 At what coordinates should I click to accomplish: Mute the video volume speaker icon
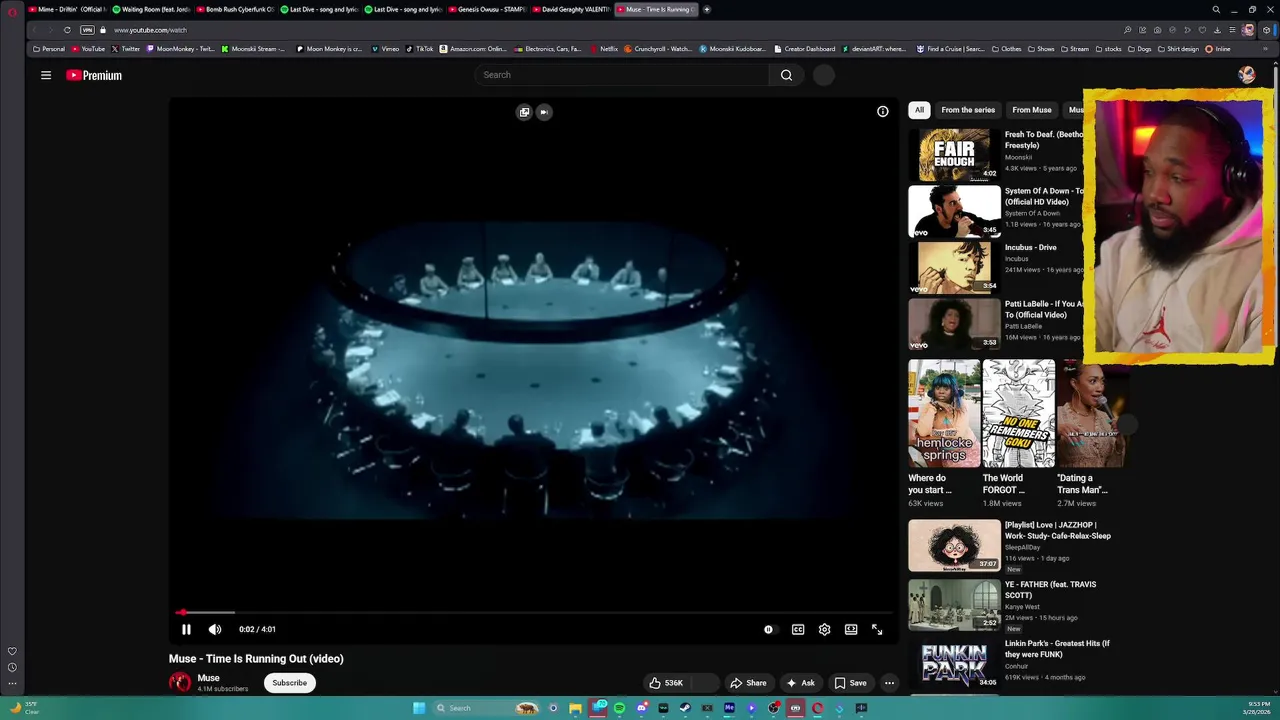215,629
